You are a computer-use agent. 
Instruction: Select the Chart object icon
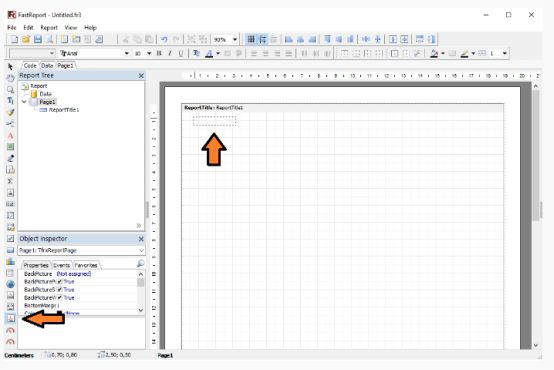tap(10, 262)
